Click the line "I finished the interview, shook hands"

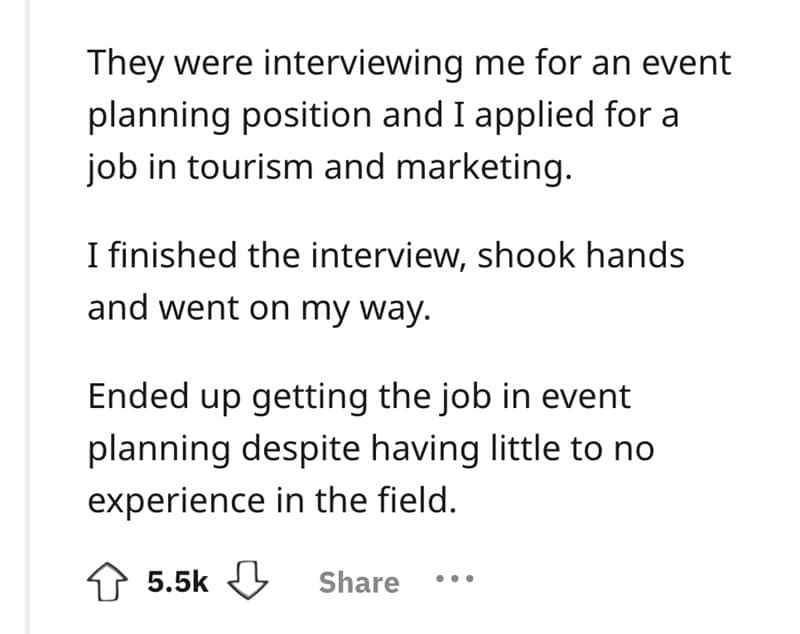click(x=386, y=255)
